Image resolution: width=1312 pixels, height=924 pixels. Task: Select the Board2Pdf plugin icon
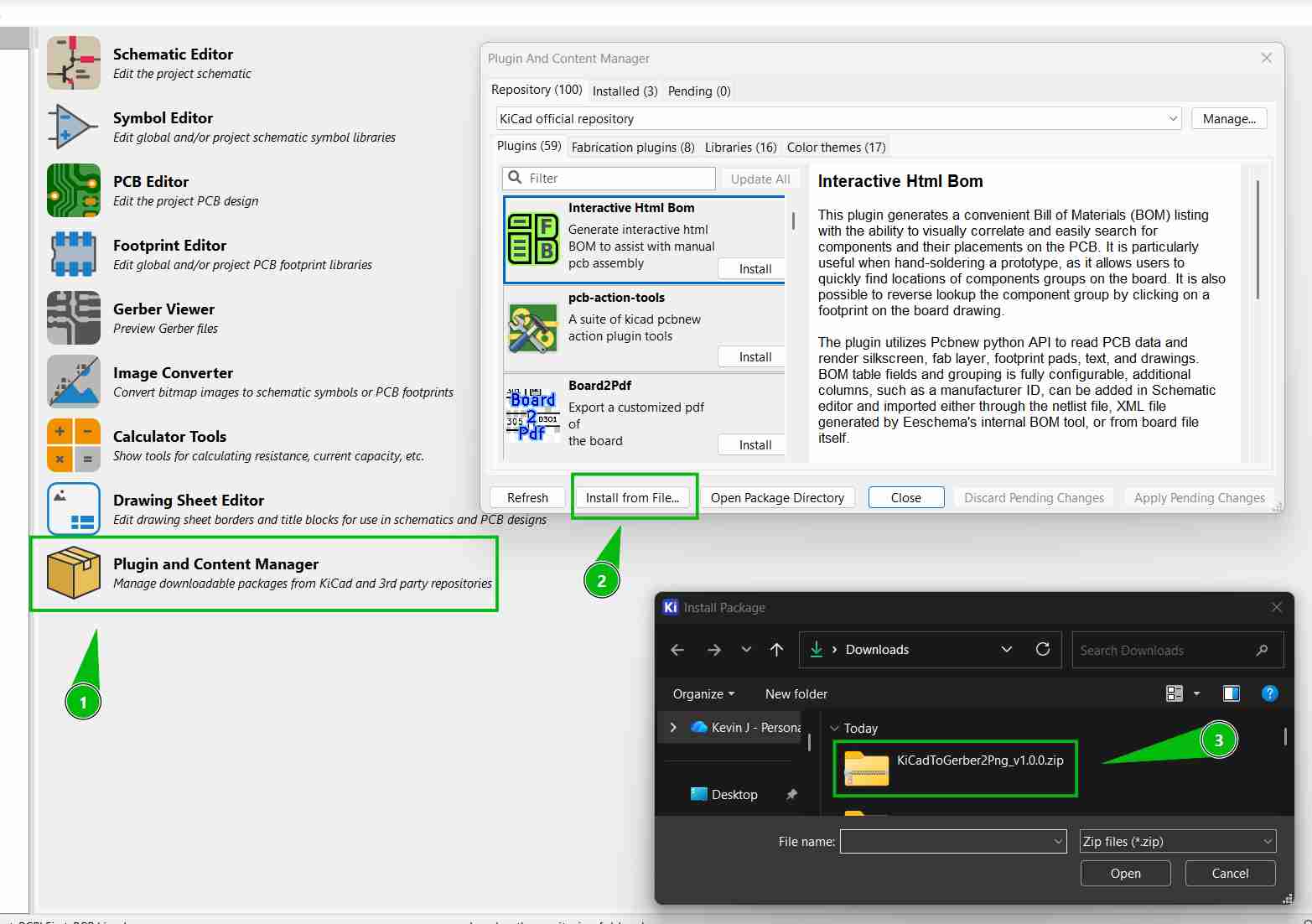[533, 416]
